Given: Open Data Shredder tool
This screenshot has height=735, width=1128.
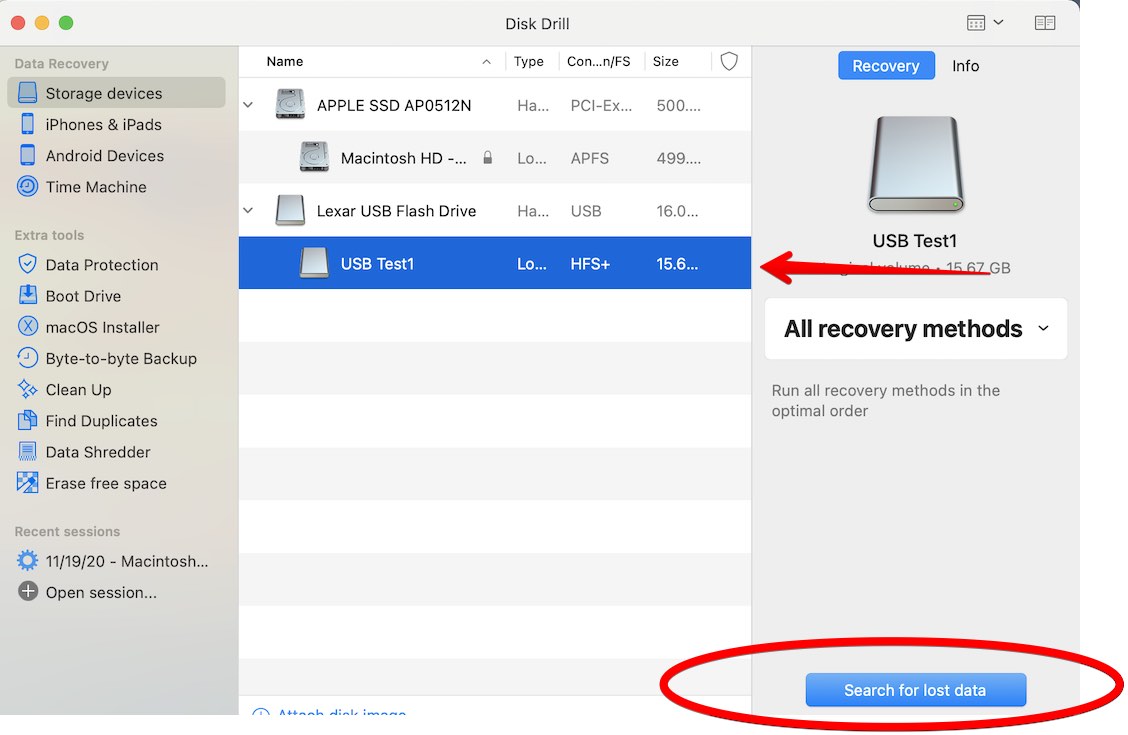Looking at the screenshot, I should (x=98, y=452).
